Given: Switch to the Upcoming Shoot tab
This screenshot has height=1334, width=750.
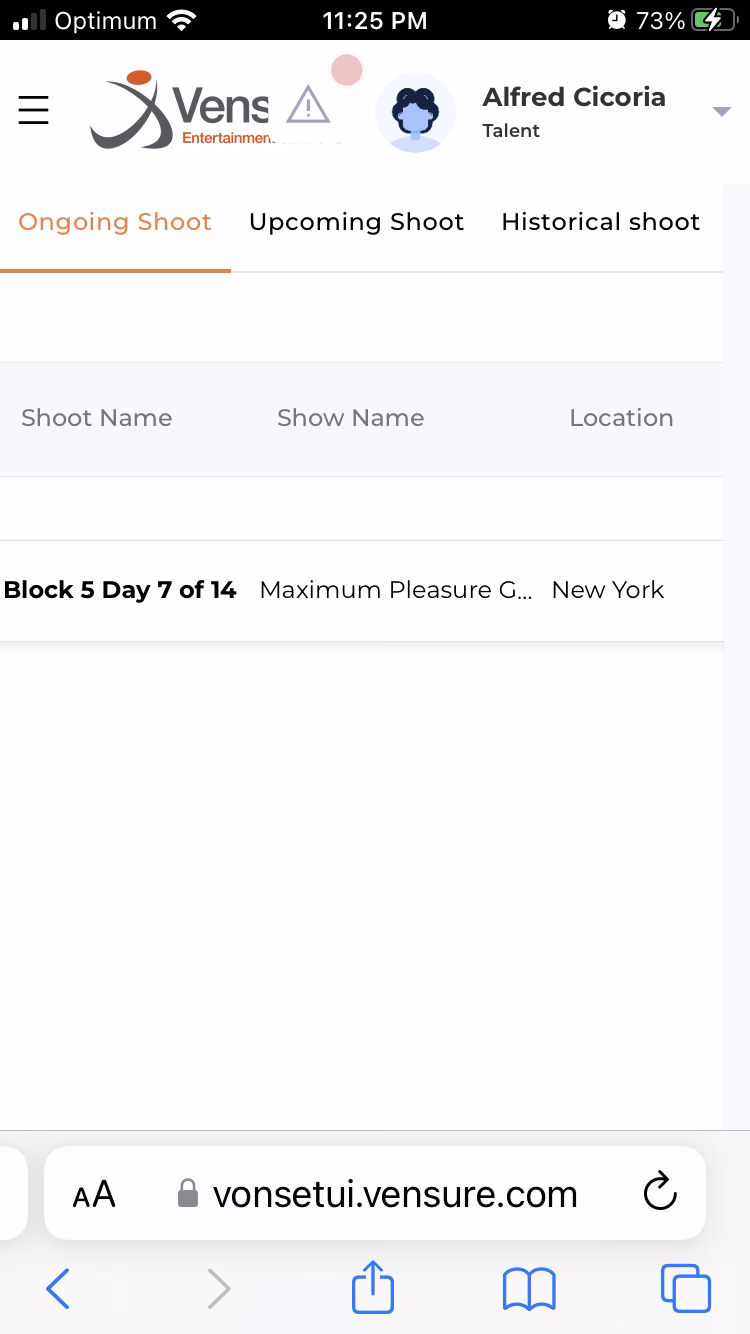Looking at the screenshot, I should 356,222.
